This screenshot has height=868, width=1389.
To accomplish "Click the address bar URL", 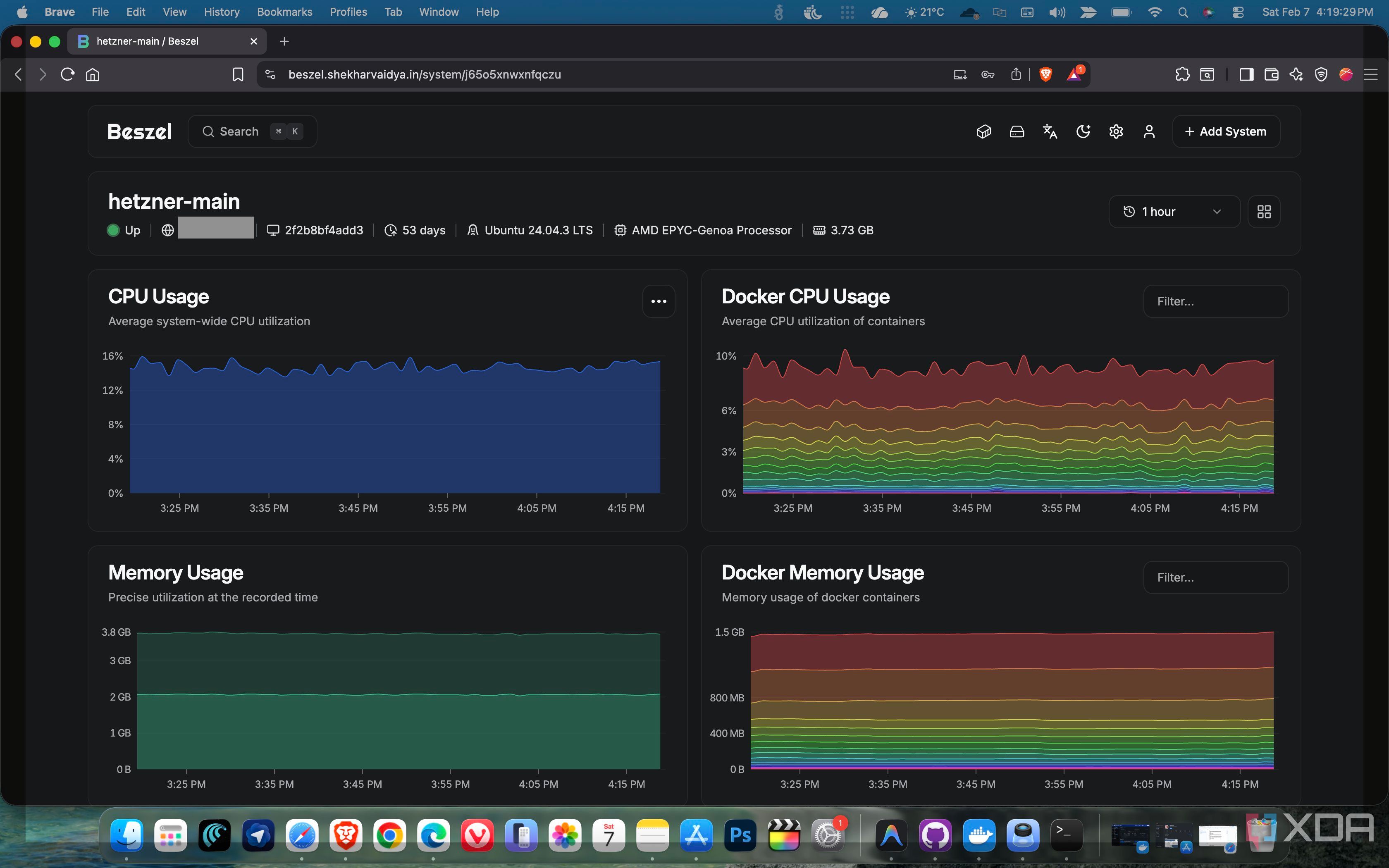I will pos(425,75).
